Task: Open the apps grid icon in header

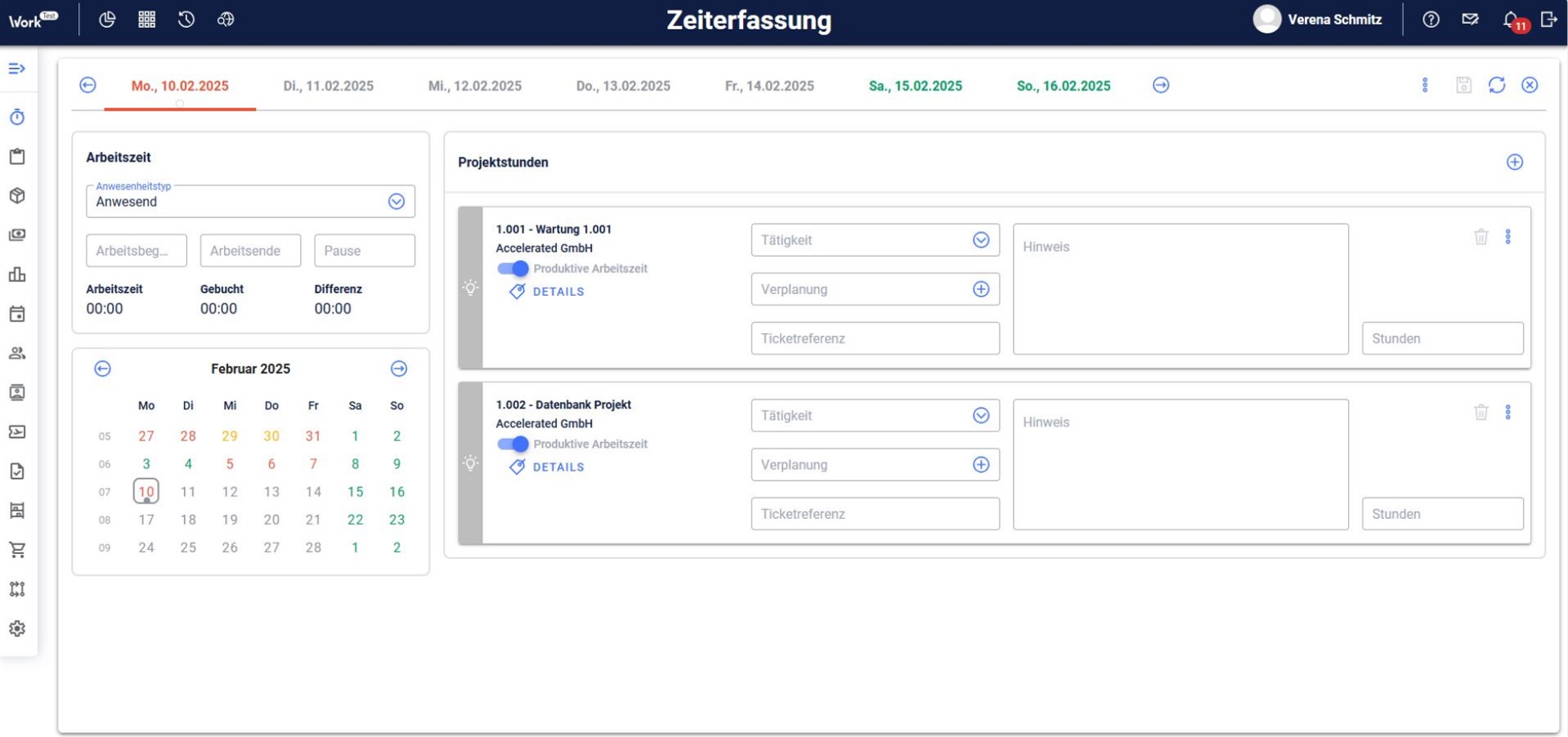Action: coord(146,20)
